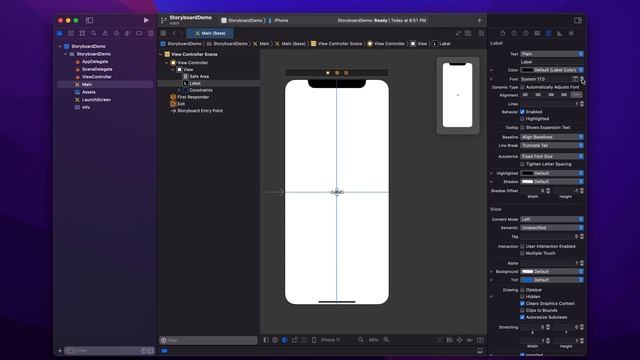Zoom out the canvas with magnifier minus
The height and width of the screenshot is (360, 640).
[360, 340]
